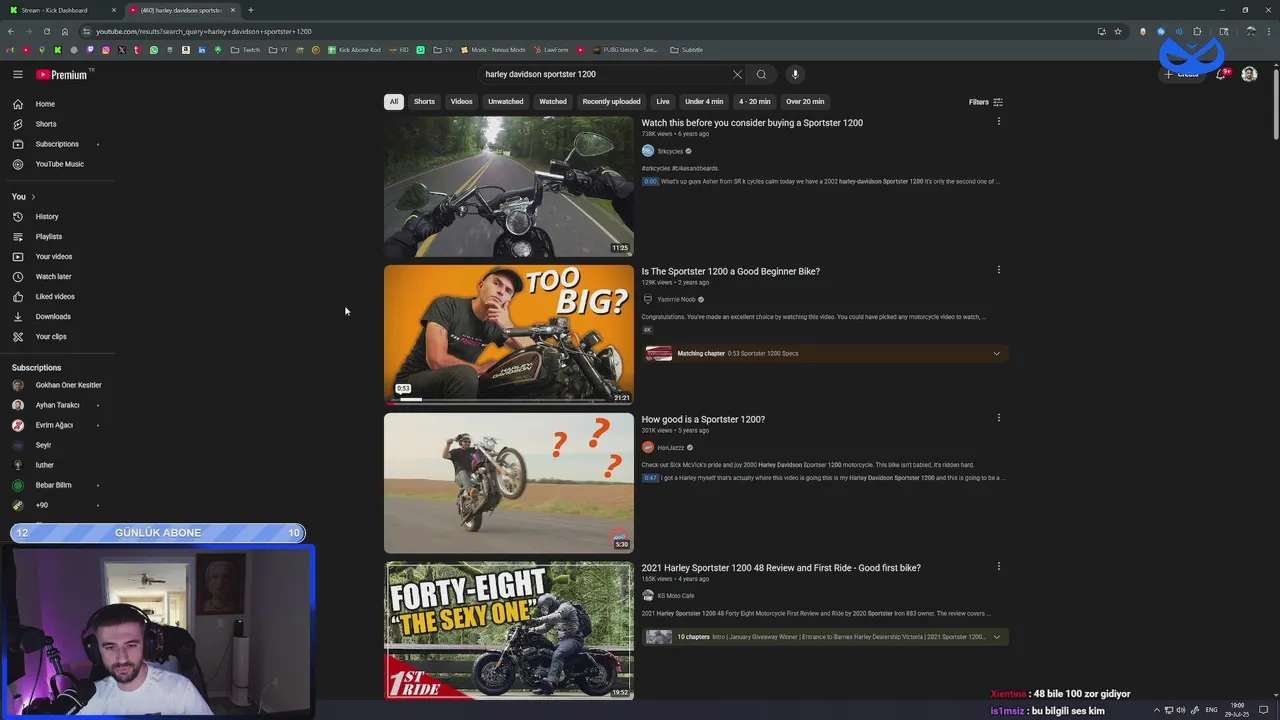Open Watch later list
The width and height of the screenshot is (1280, 720).
pos(57,276)
